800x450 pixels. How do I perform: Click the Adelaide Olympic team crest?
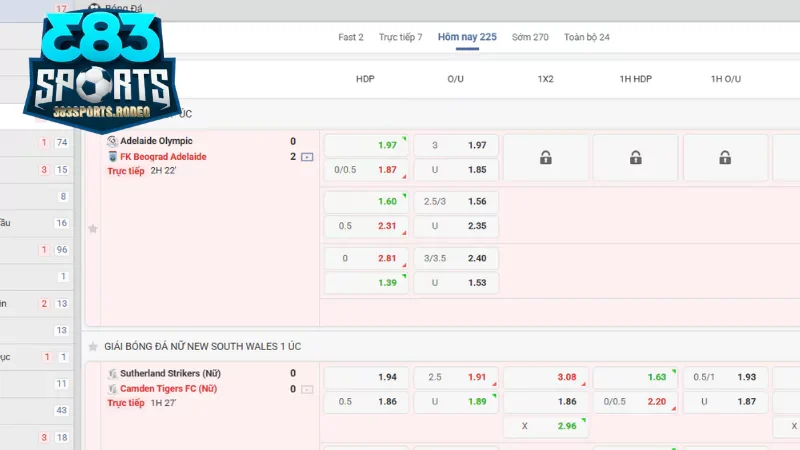pyautogui.click(x=112, y=141)
